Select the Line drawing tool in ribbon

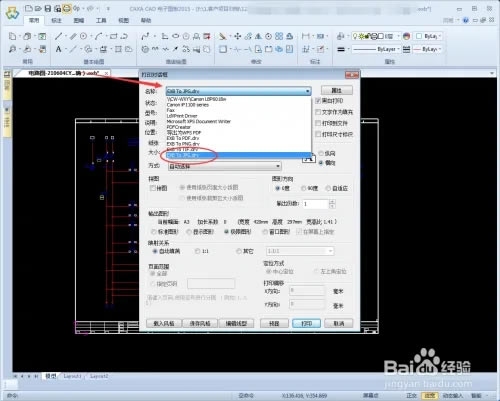pos(59,36)
